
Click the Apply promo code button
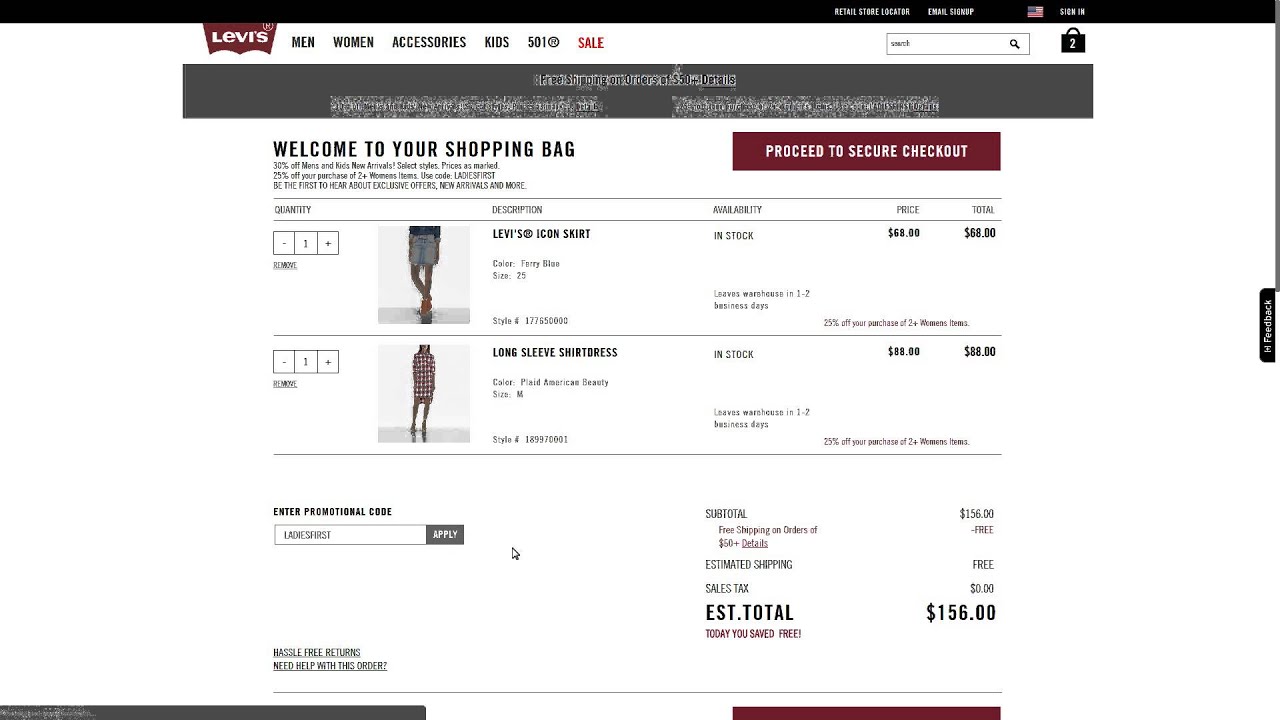[445, 535]
